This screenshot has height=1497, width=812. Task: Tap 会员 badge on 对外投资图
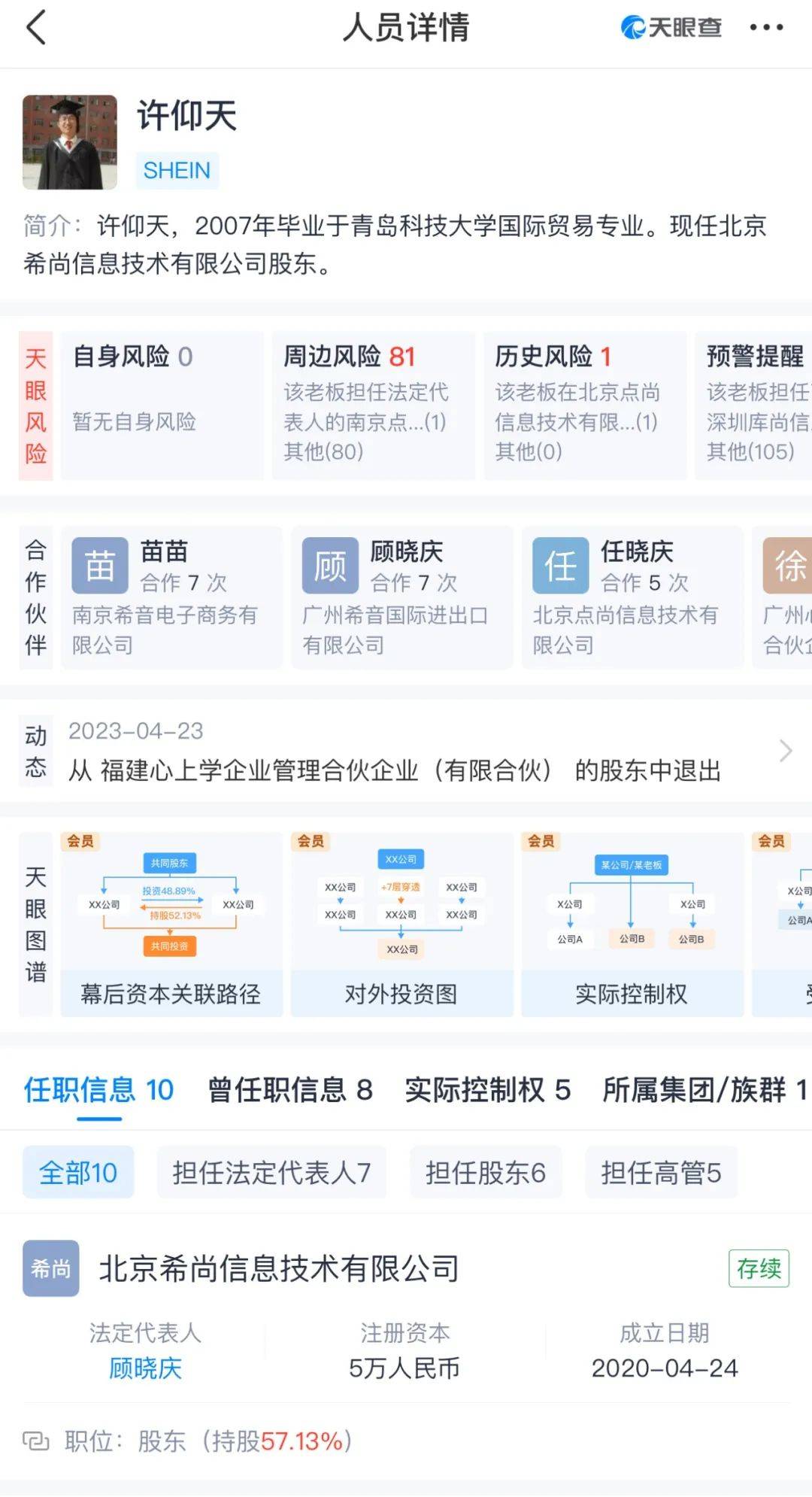click(311, 841)
